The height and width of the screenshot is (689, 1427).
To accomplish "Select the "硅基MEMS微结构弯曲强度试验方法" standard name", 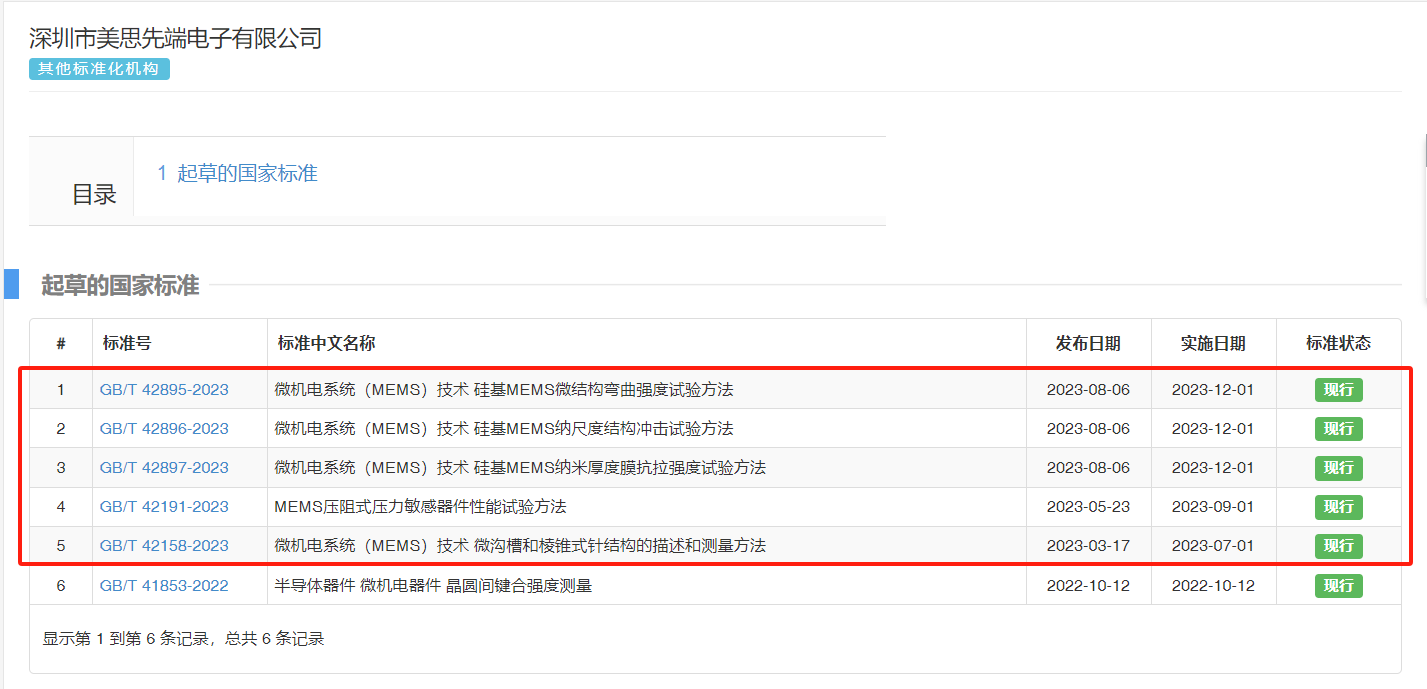I will (x=604, y=390).
